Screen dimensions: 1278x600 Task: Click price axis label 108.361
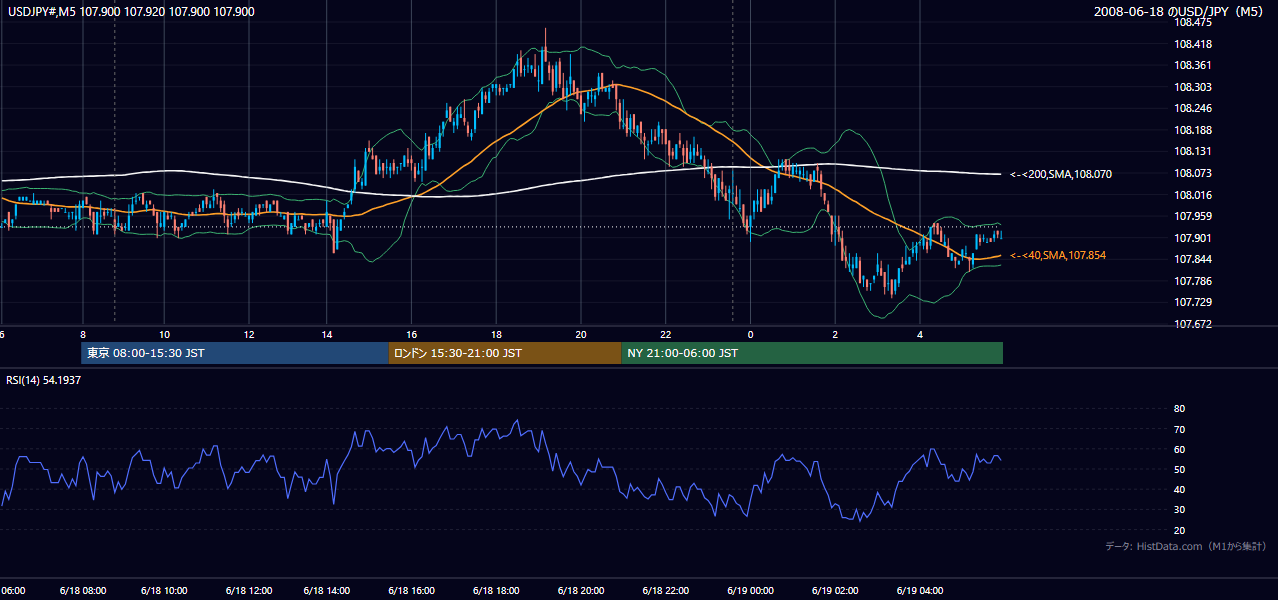coord(1193,65)
